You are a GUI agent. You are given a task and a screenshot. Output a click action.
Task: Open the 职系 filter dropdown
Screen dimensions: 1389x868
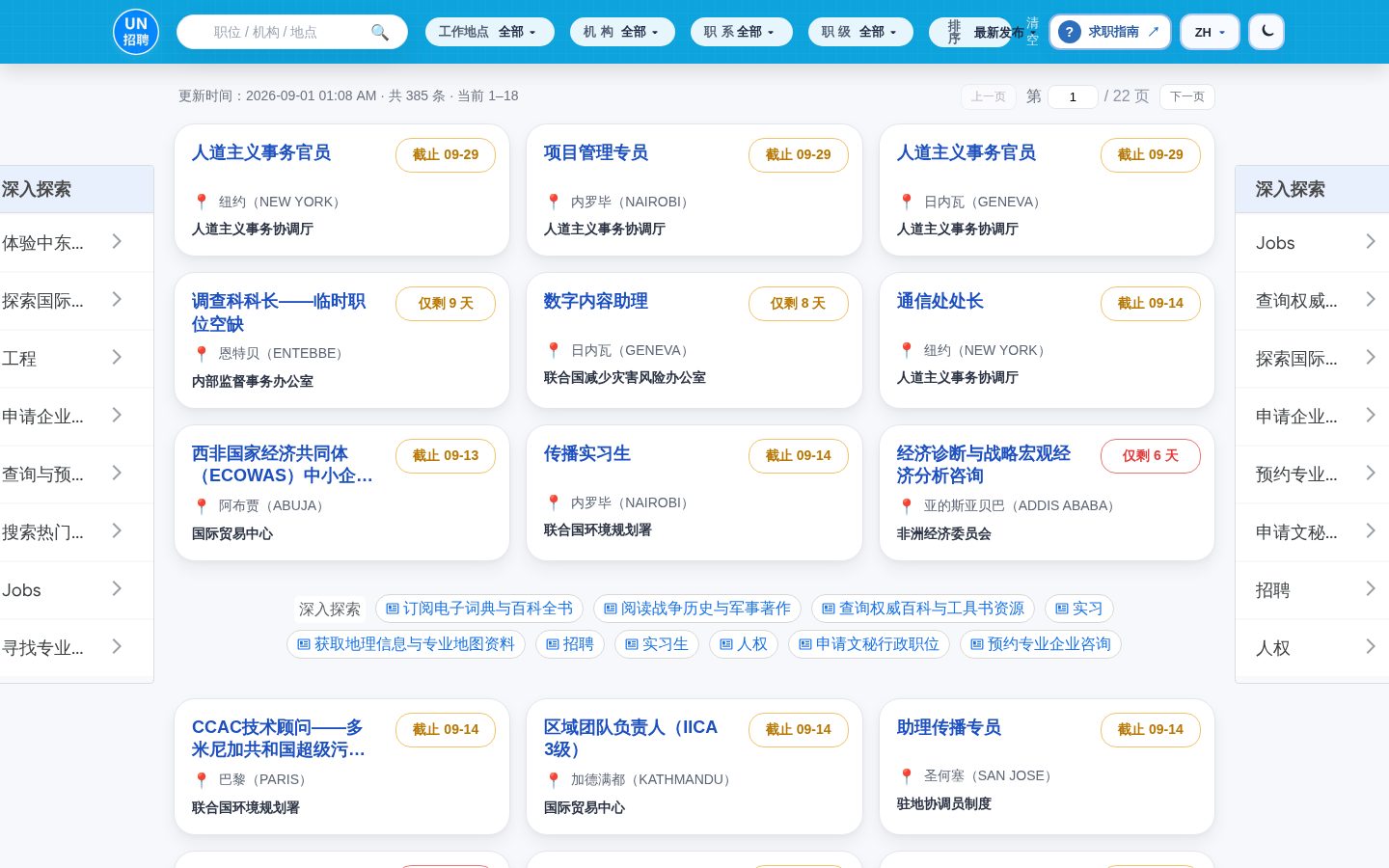pyautogui.click(x=741, y=32)
